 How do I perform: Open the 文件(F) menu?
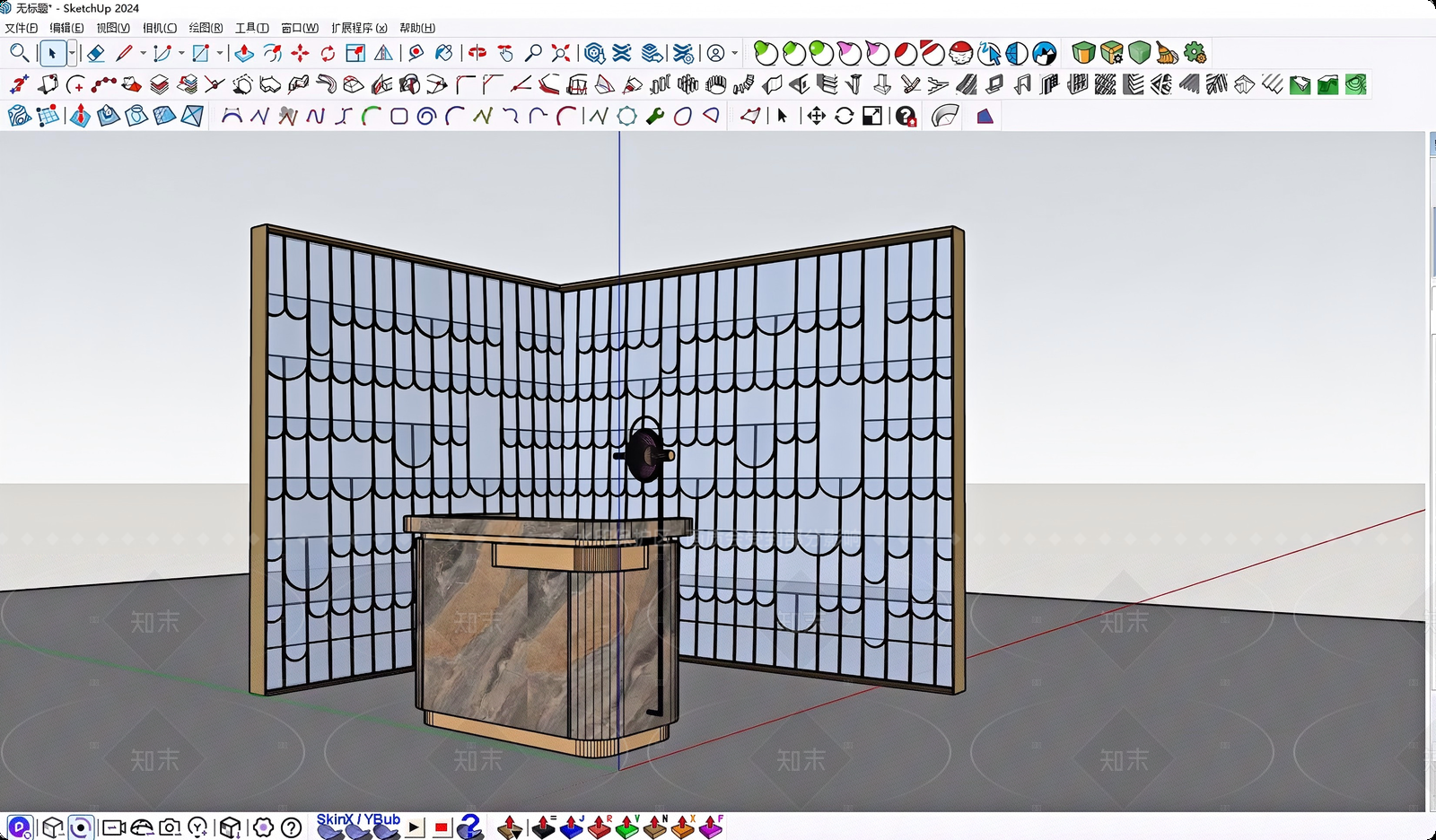pyautogui.click(x=22, y=28)
